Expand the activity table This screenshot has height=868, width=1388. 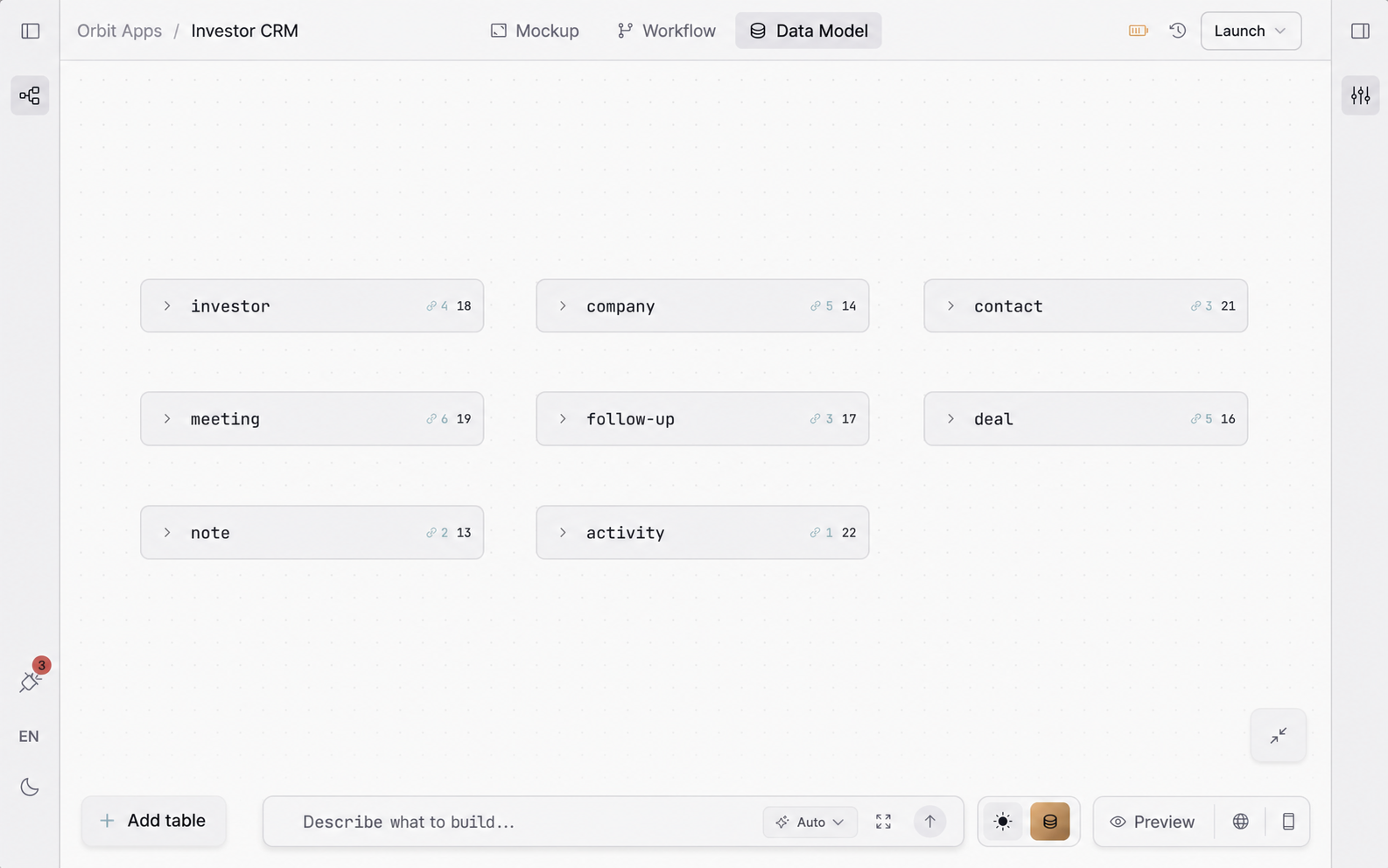click(x=563, y=533)
